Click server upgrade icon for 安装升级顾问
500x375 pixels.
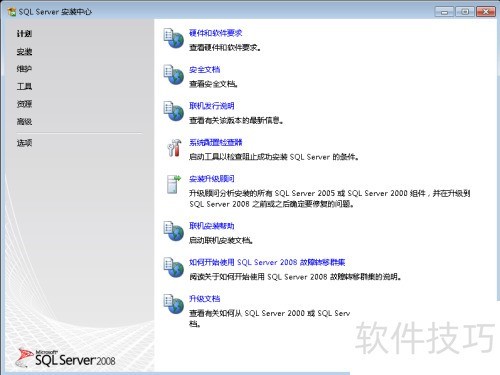(x=173, y=184)
